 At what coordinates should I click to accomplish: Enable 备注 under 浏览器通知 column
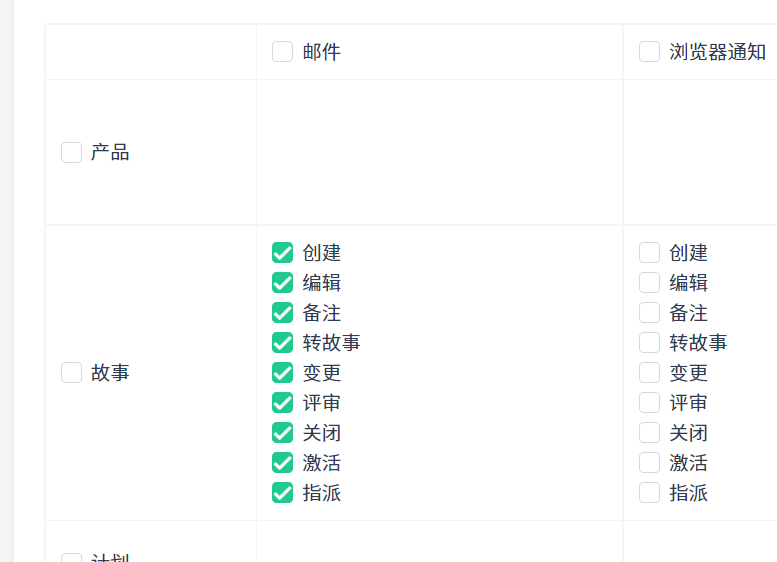(649, 313)
